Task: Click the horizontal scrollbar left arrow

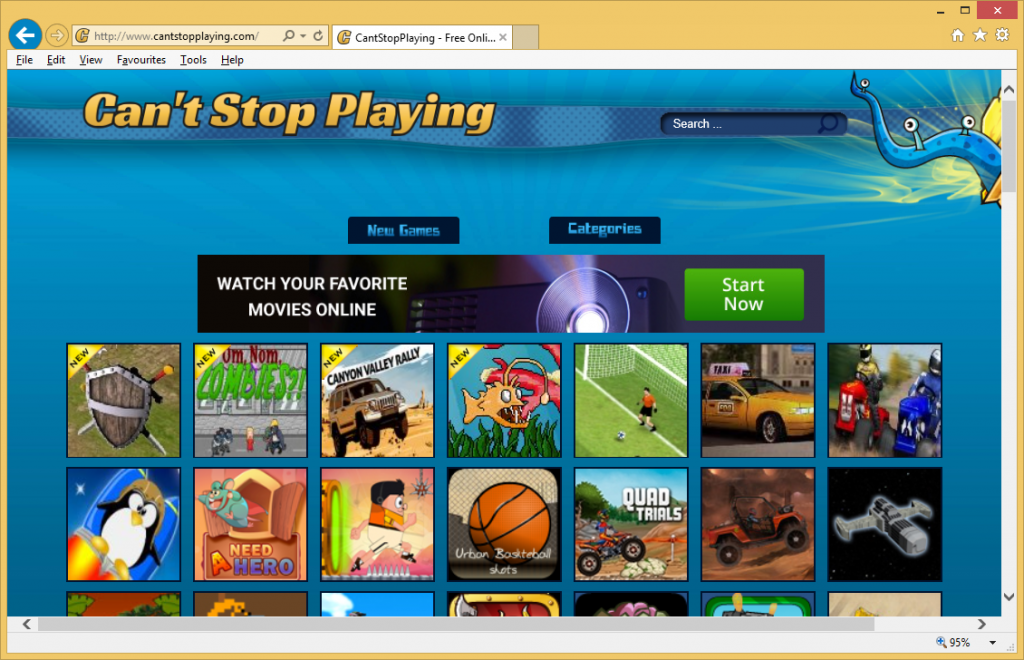Action: pos(27,624)
